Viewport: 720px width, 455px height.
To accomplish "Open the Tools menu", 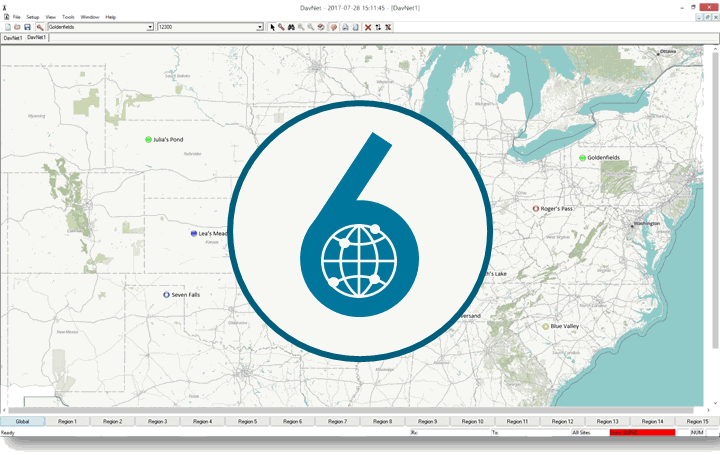I will 68,17.
